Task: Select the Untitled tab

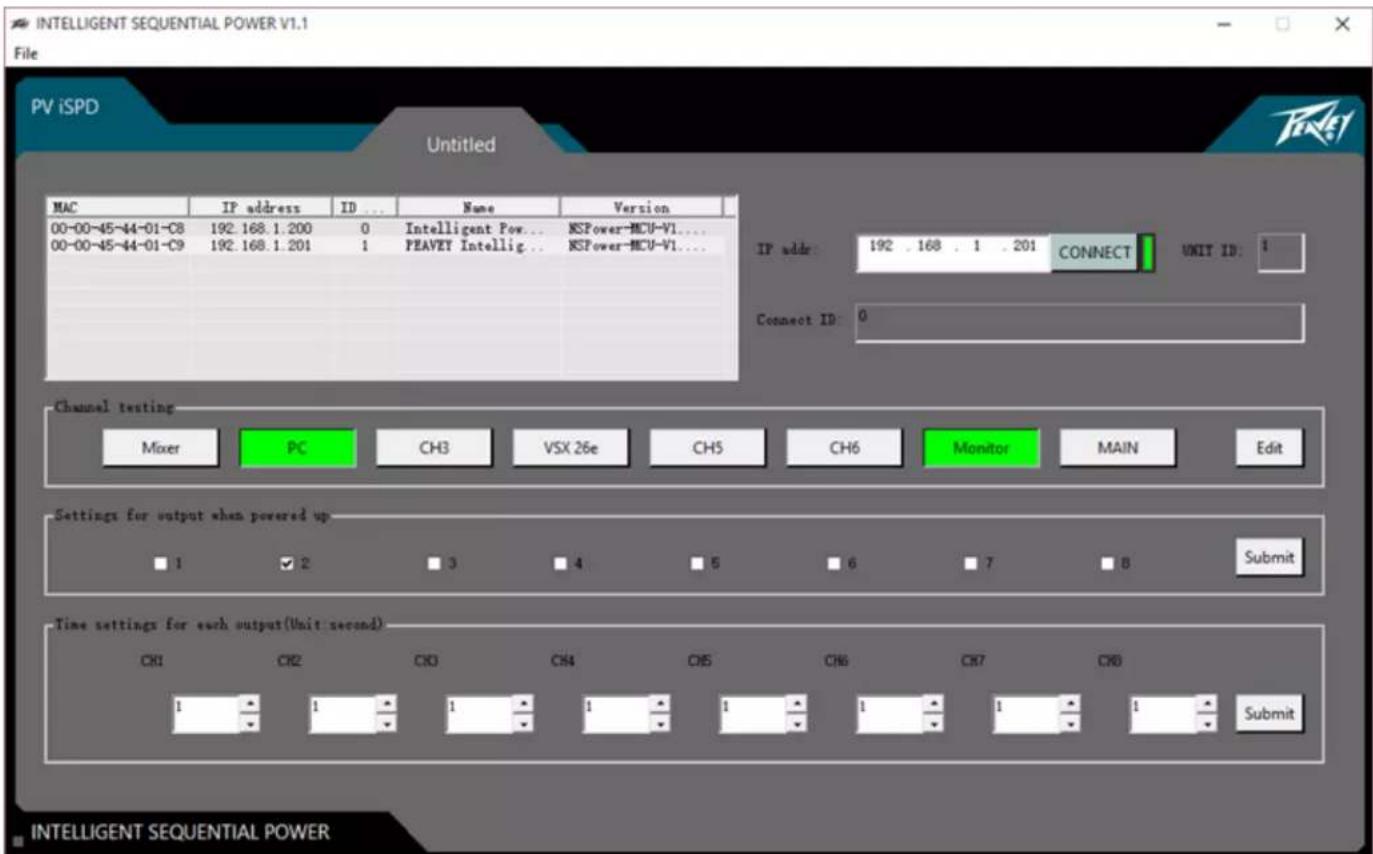Action: pos(460,145)
